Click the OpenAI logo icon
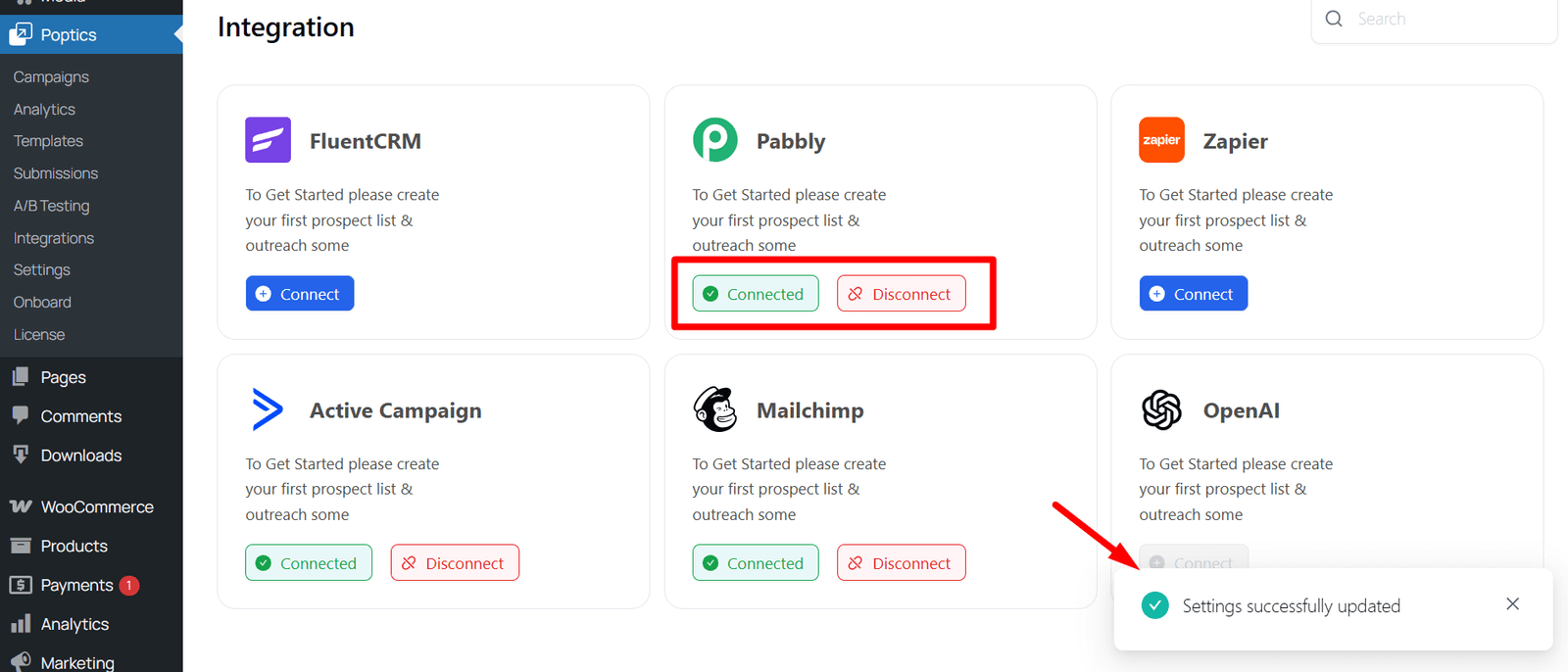 pos(1161,409)
